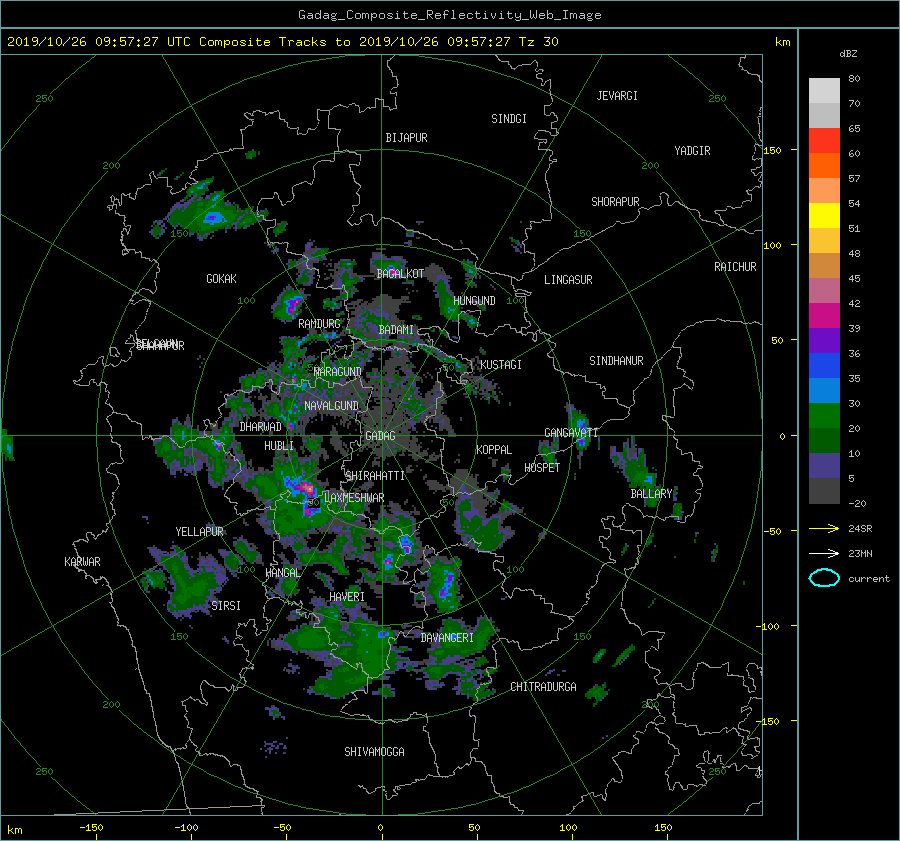Click the BAGALKOT city label
Image resolution: width=900 pixels, height=841 pixels.
pyautogui.click(x=400, y=274)
